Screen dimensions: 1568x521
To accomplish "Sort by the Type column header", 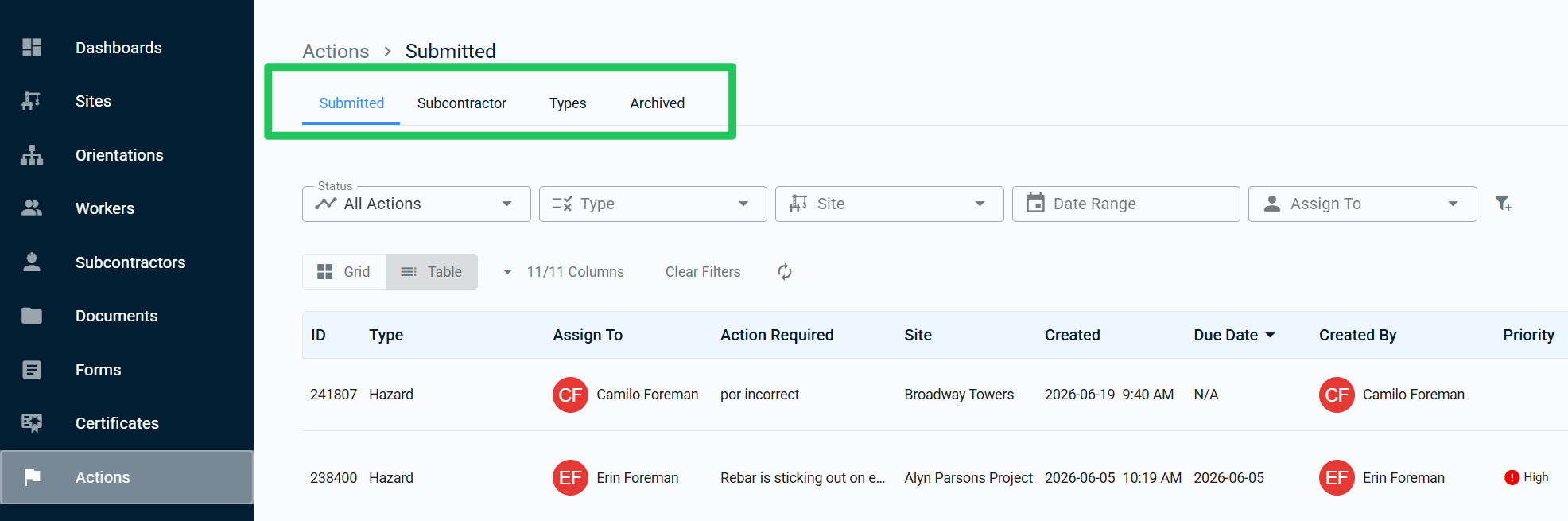I will click(x=386, y=335).
